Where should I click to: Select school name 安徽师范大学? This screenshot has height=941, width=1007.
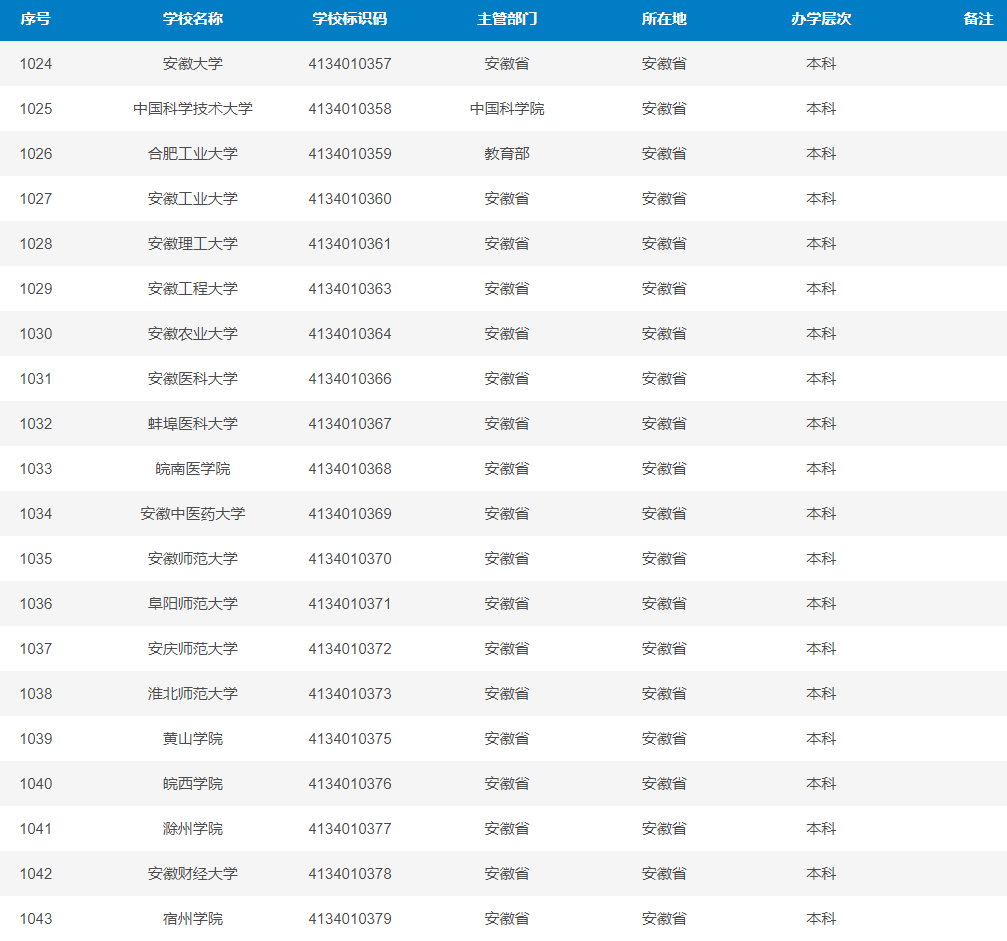[193, 558]
